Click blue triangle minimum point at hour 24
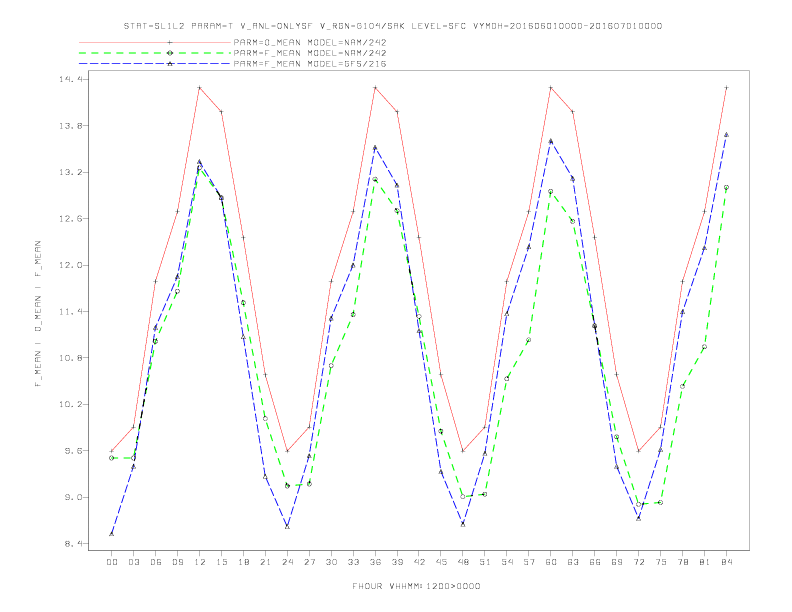792x612 pixels. pyautogui.click(x=287, y=527)
